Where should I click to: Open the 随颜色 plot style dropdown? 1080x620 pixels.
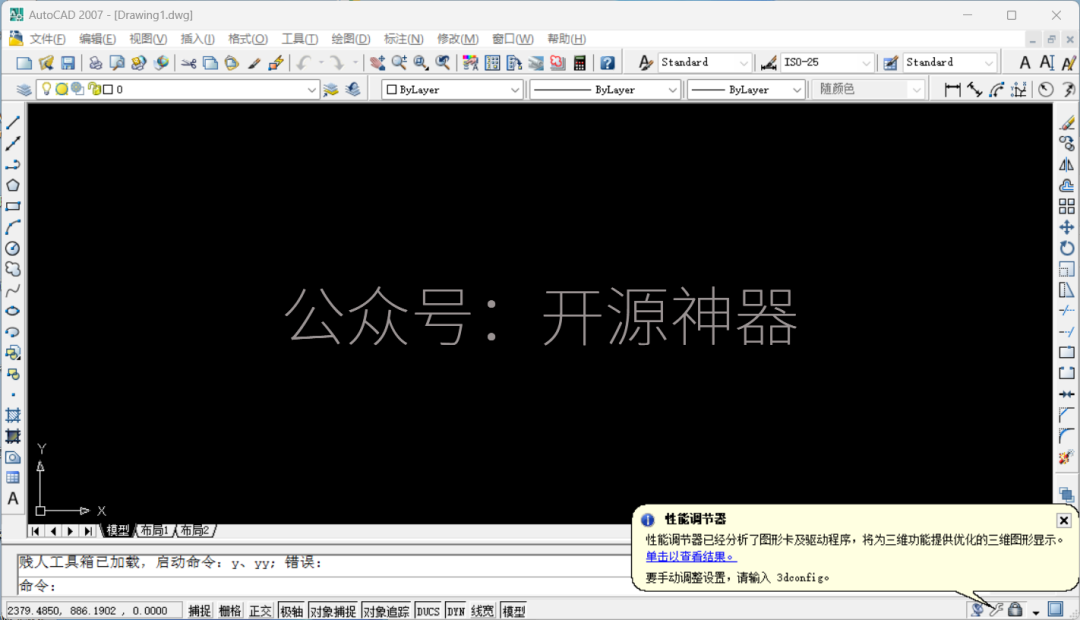[x=916, y=90]
